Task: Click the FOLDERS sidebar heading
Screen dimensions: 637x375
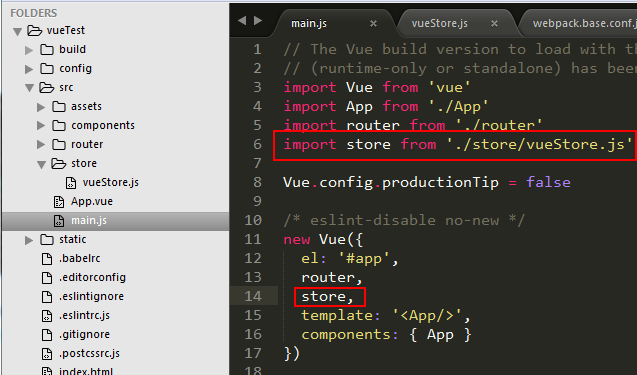Action: (34, 13)
